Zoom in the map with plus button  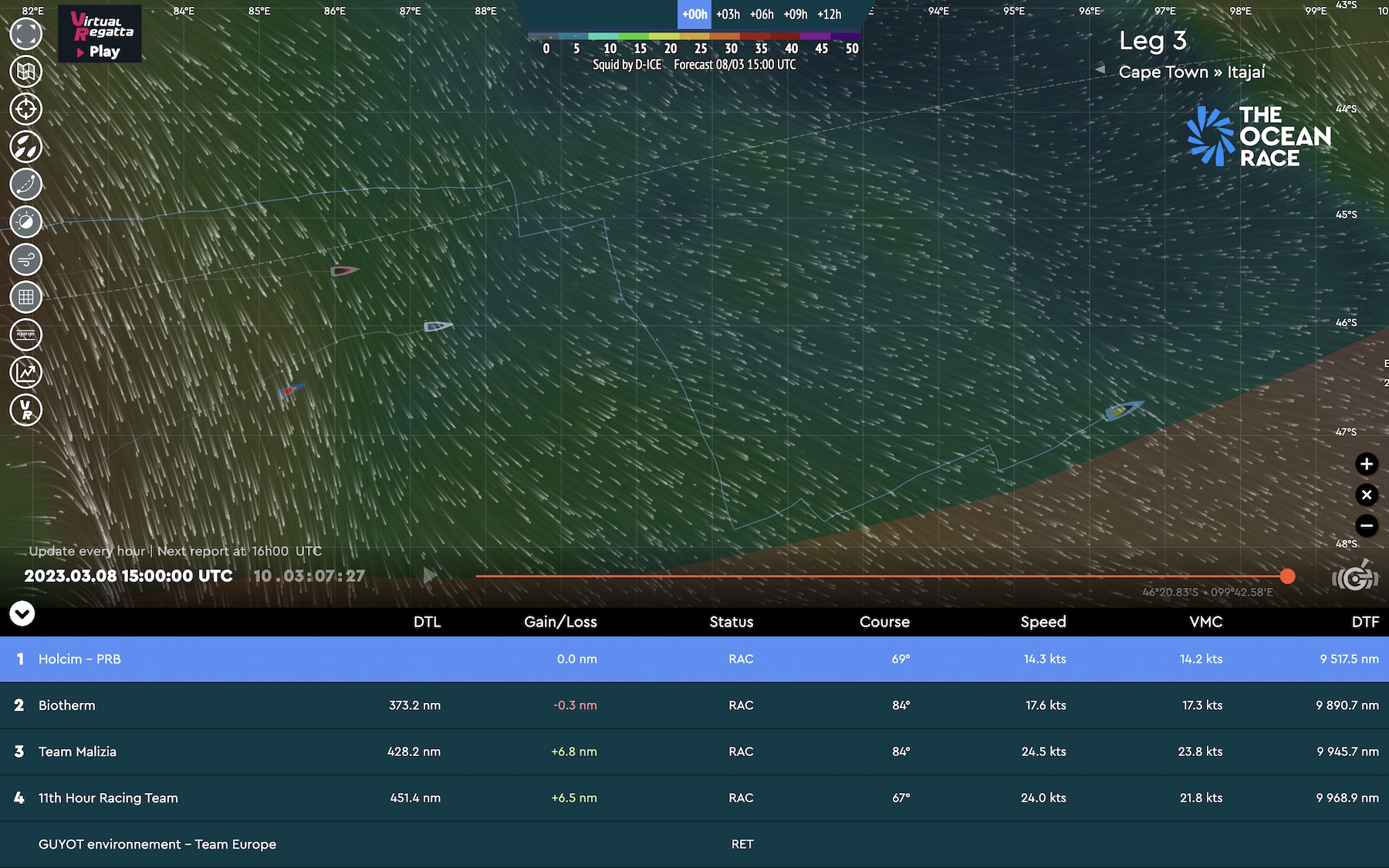[1367, 464]
